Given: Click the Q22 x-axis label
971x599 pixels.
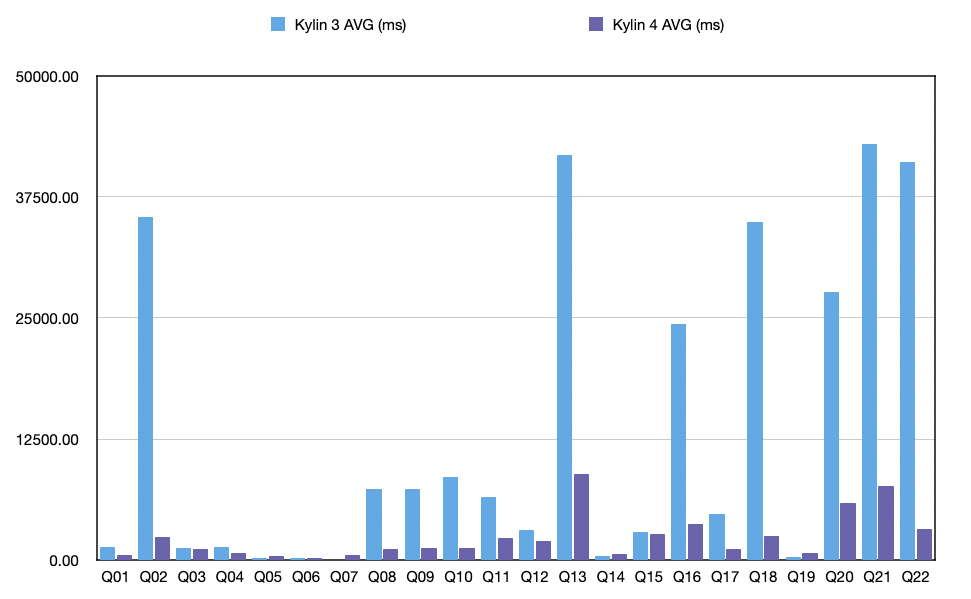Looking at the screenshot, I should tap(915, 577).
